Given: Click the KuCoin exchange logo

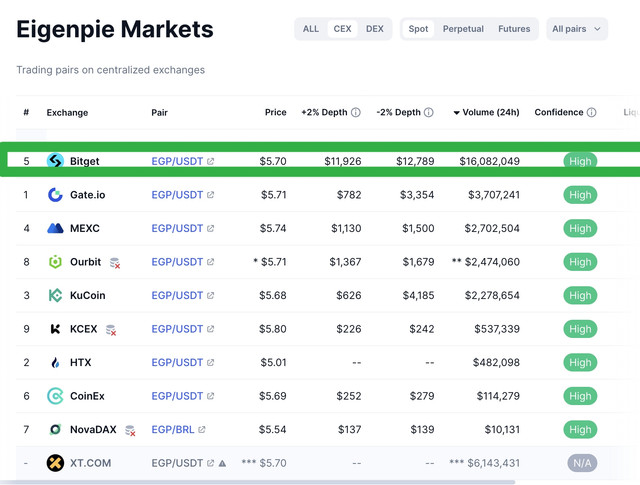Looking at the screenshot, I should click(x=55, y=295).
